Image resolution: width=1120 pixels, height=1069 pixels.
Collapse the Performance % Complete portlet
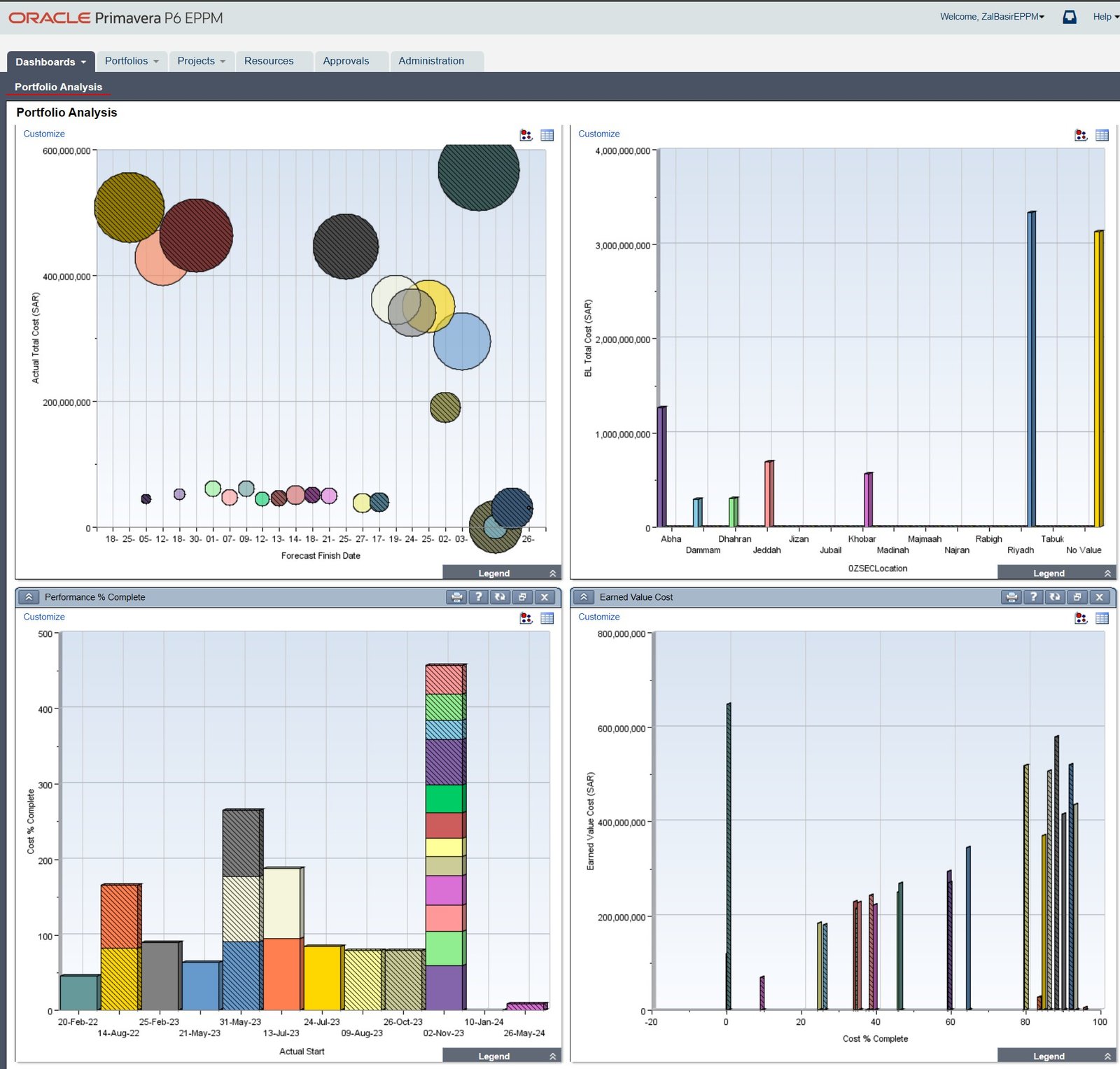tap(29, 597)
